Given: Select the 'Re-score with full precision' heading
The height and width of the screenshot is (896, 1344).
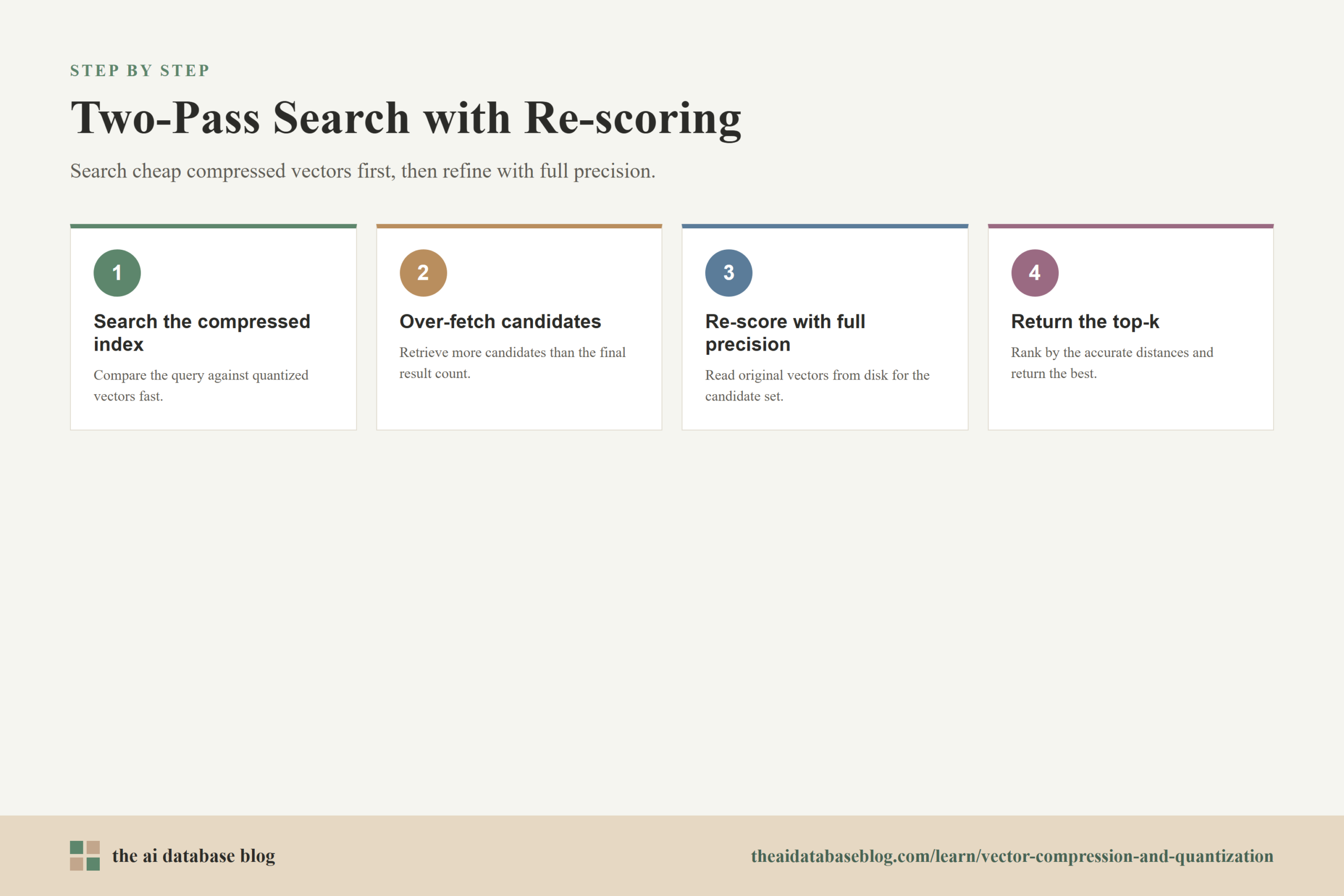Looking at the screenshot, I should point(785,333).
